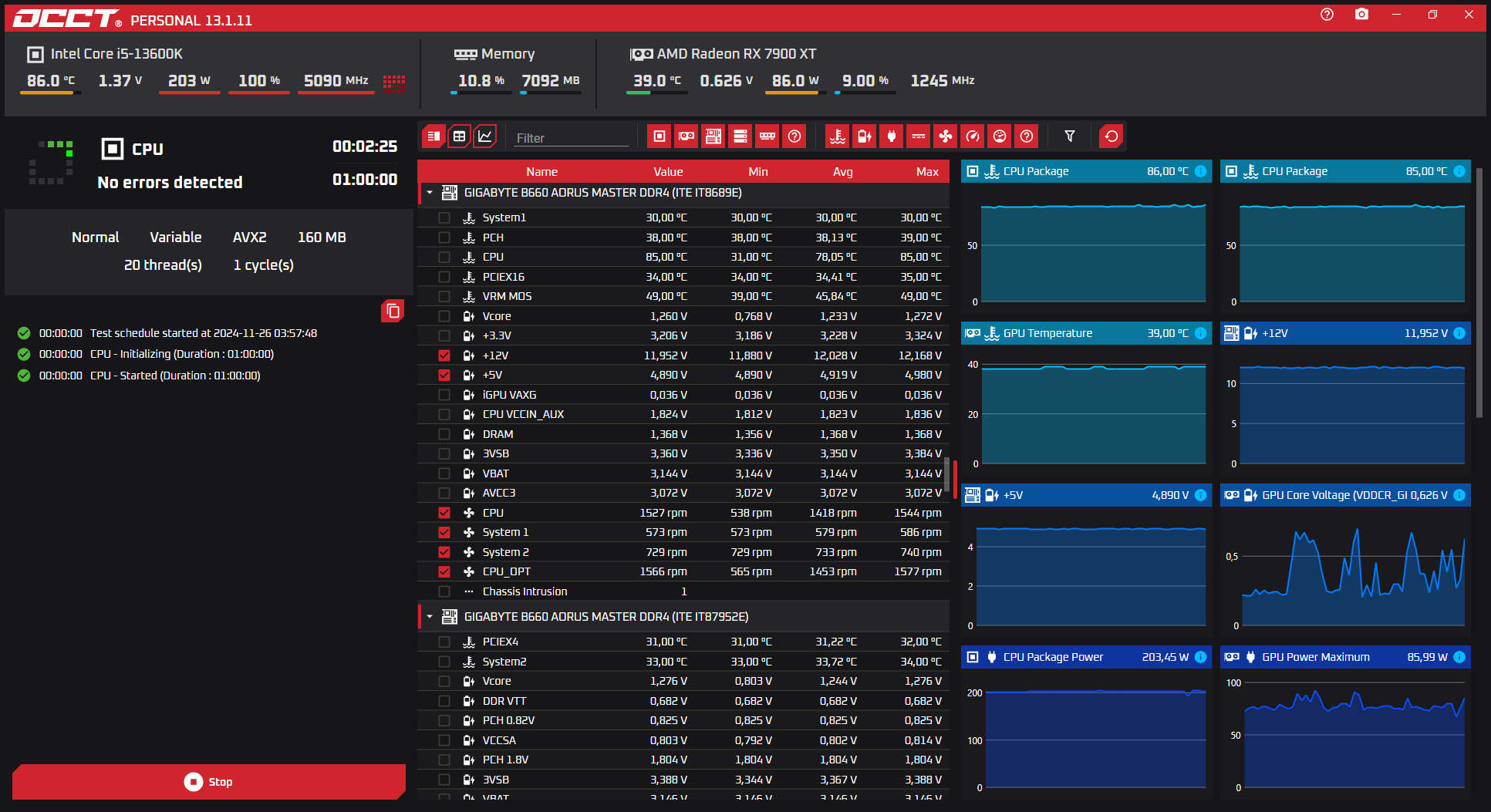
Task: Uncheck the +12V voltage checkbox
Action: 444,355
